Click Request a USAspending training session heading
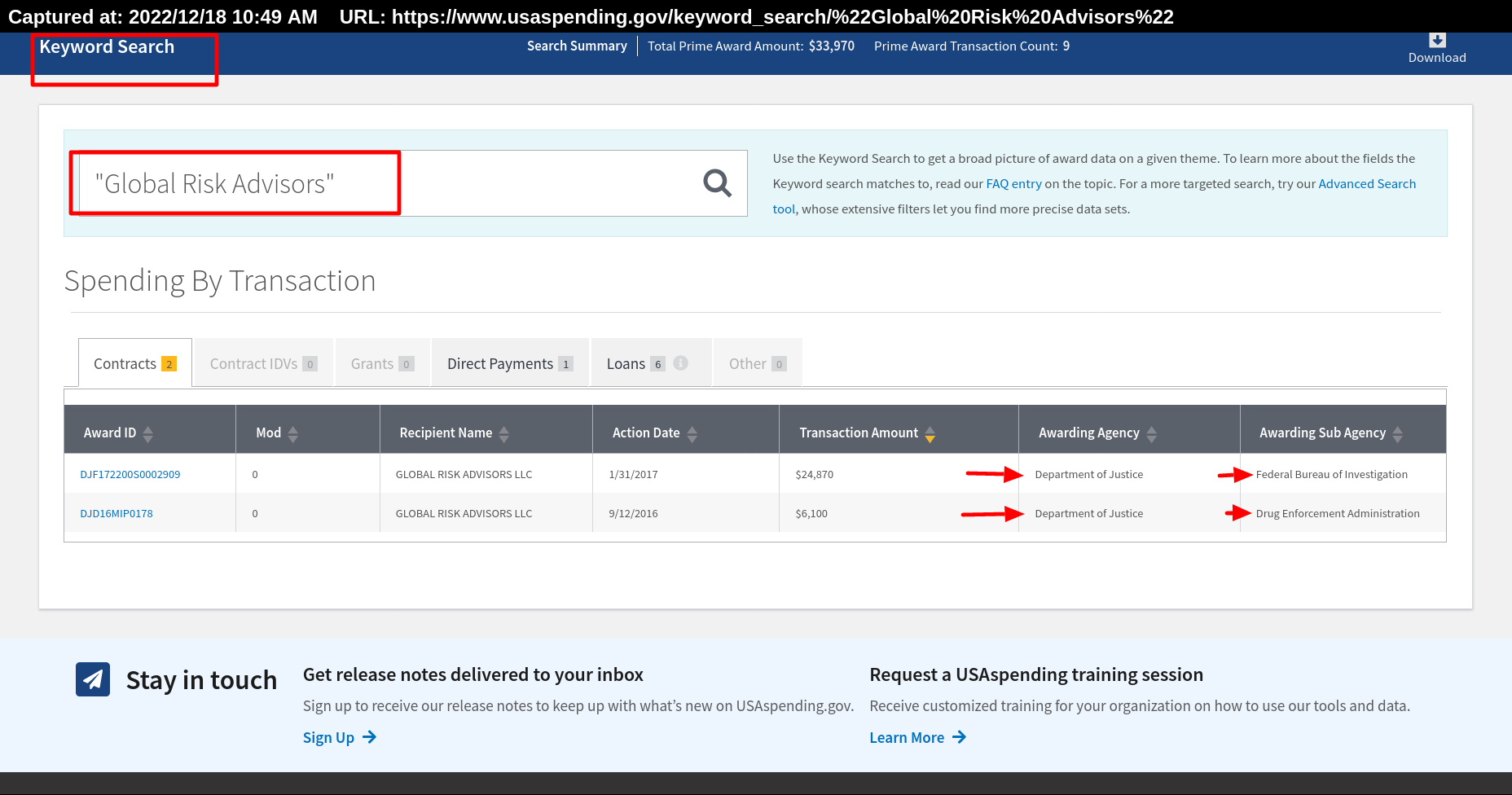This screenshot has width=1512, height=795. point(1036,674)
